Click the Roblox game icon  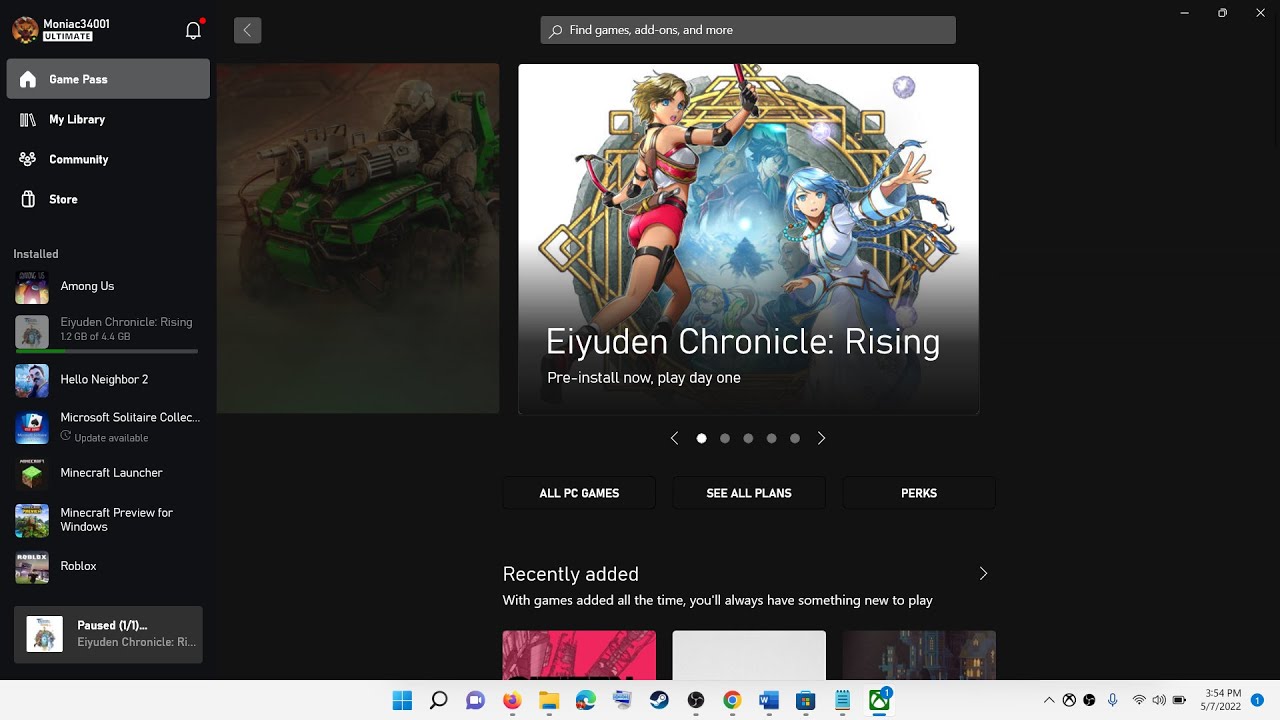tap(32, 567)
